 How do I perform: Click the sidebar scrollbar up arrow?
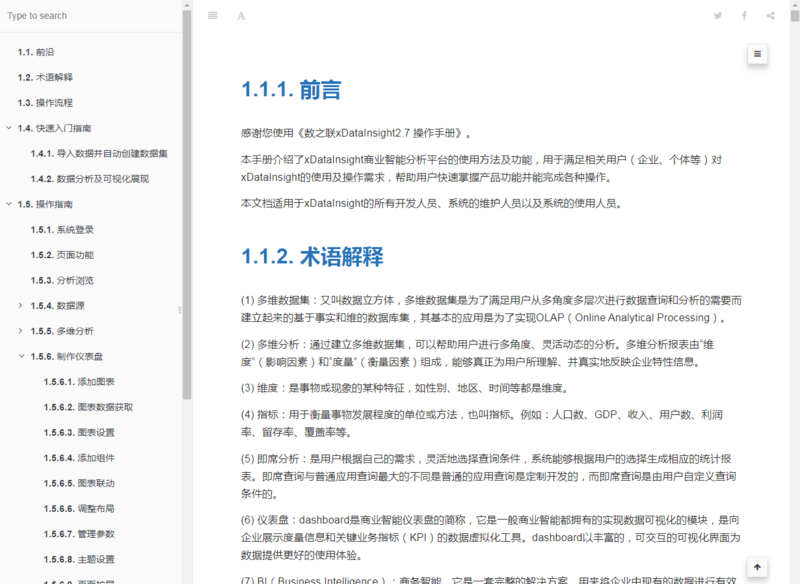(x=187, y=5)
